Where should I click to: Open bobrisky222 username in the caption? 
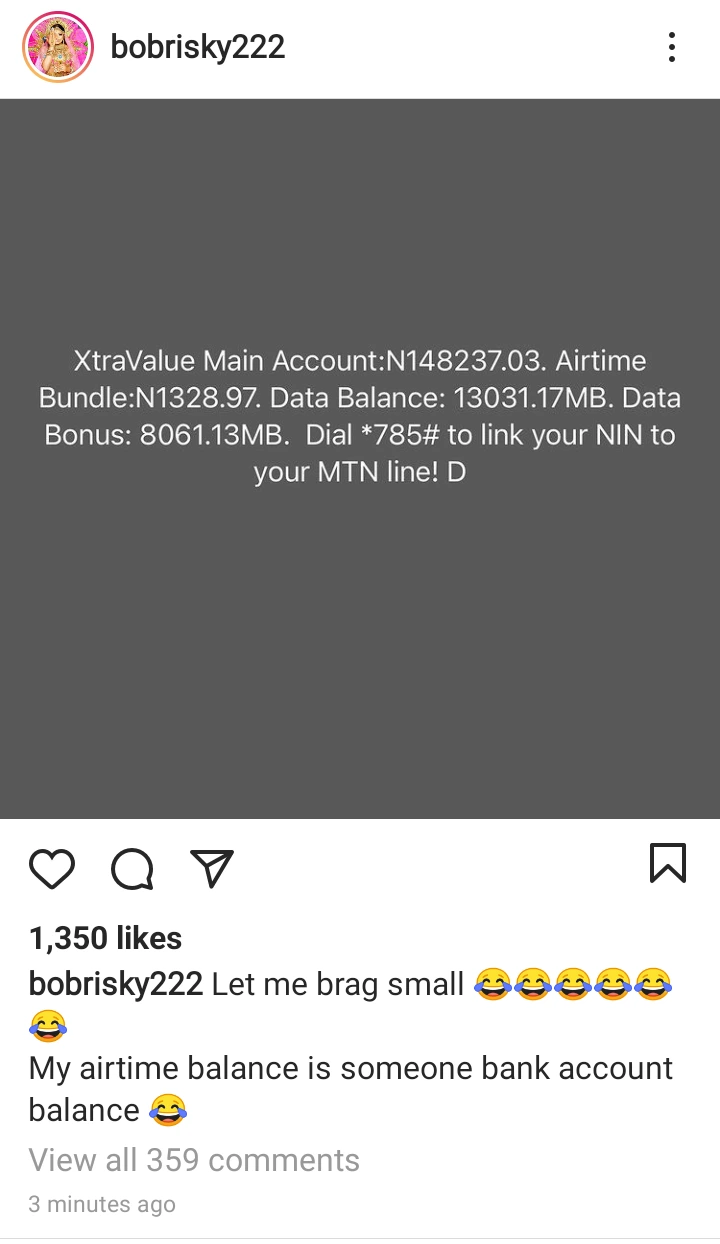click(116, 985)
